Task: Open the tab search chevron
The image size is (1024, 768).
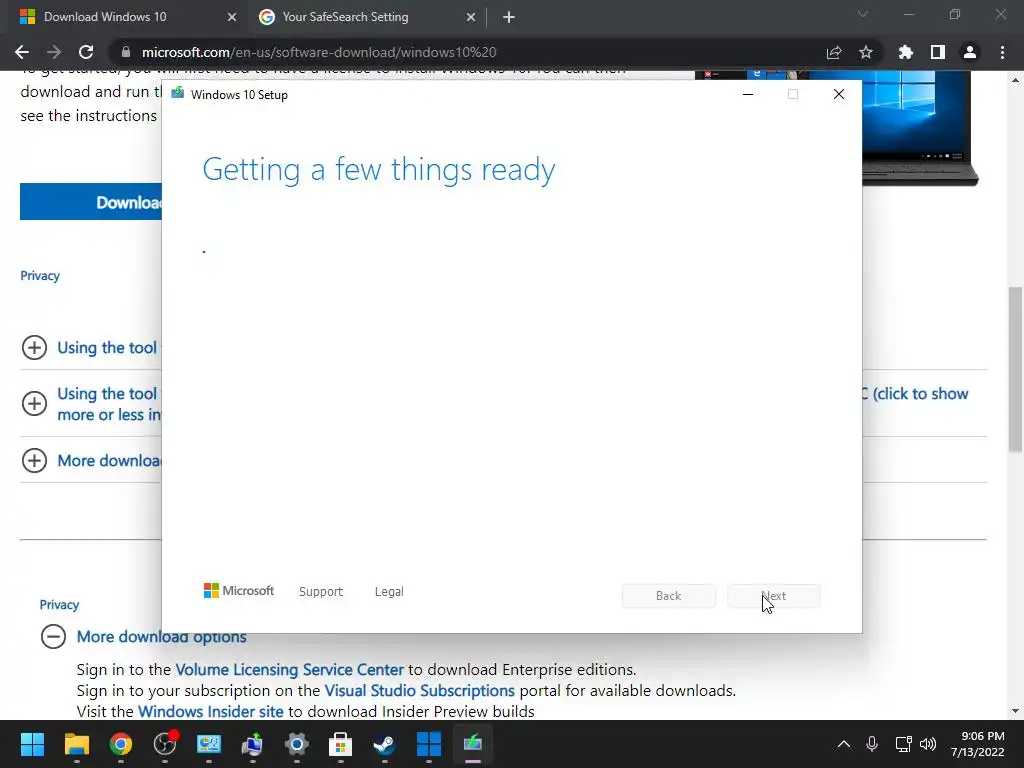Action: click(x=863, y=14)
